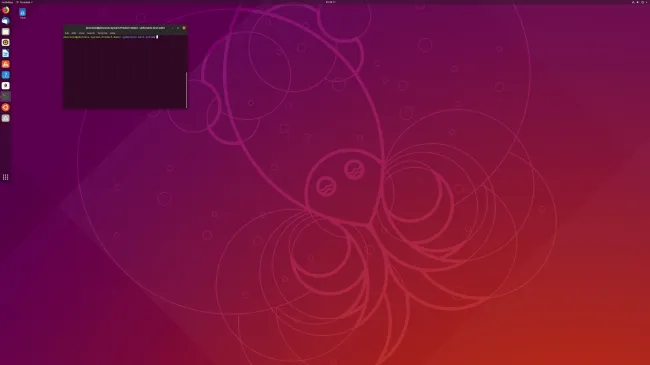The image size is (650, 365).
Task: Select the Trash icon on the desktop
Action: 22,13
